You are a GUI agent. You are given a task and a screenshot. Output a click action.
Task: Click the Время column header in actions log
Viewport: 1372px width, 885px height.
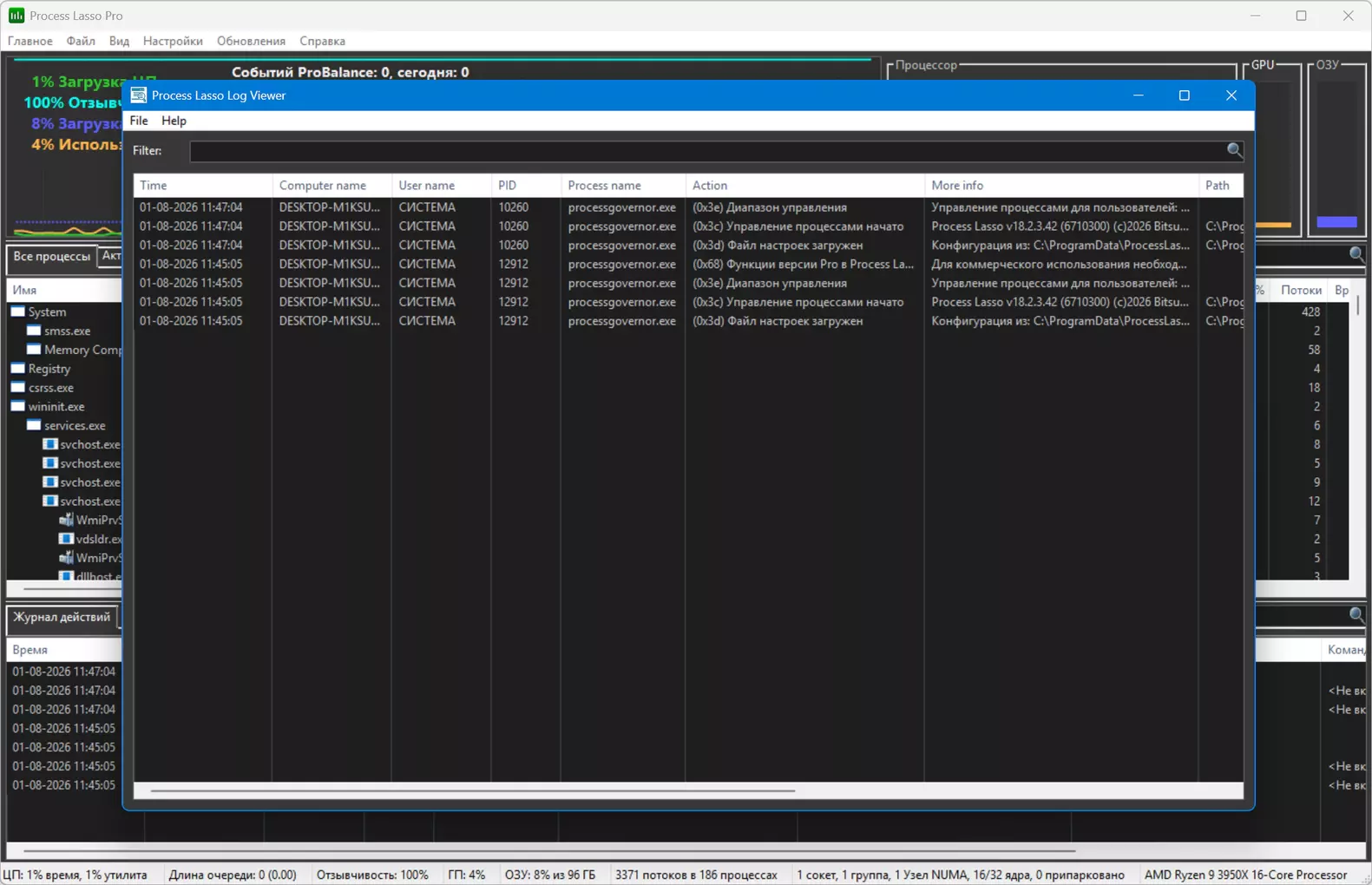point(64,650)
